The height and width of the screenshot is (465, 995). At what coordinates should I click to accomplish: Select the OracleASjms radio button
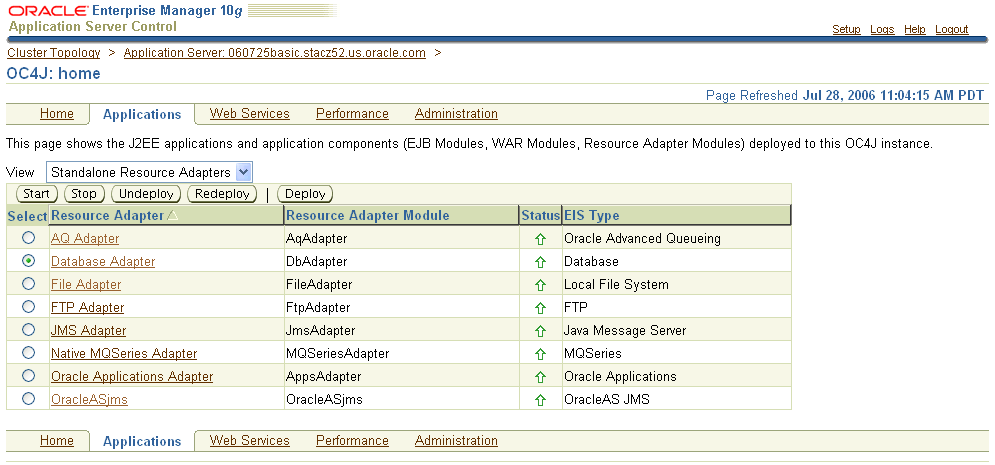click(x=28, y=398)
